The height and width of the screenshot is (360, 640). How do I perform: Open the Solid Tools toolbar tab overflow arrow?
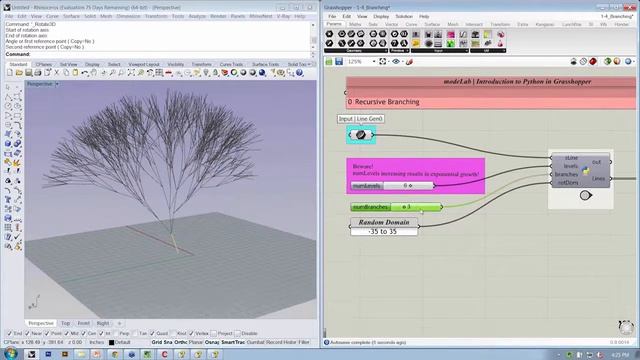click(x=309, y=64)
